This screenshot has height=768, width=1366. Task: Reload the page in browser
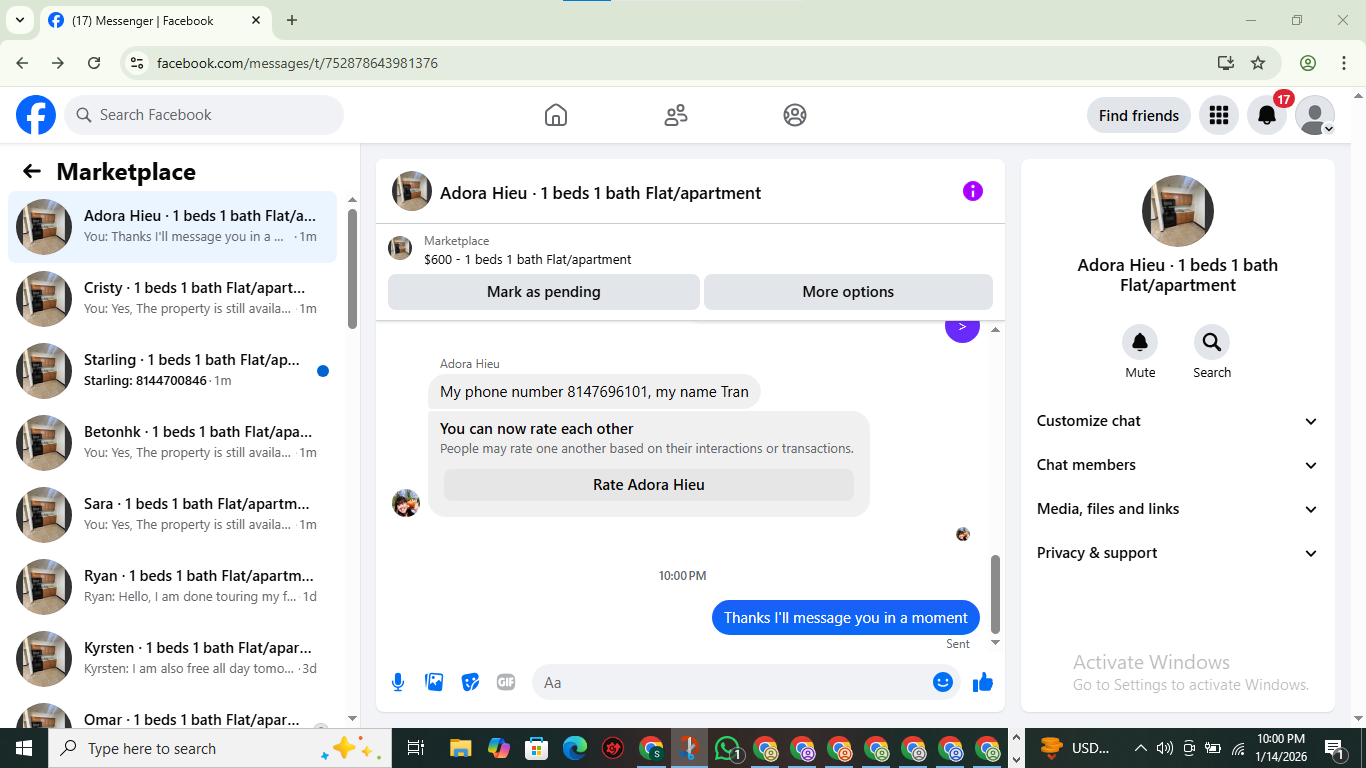[94, 63]
